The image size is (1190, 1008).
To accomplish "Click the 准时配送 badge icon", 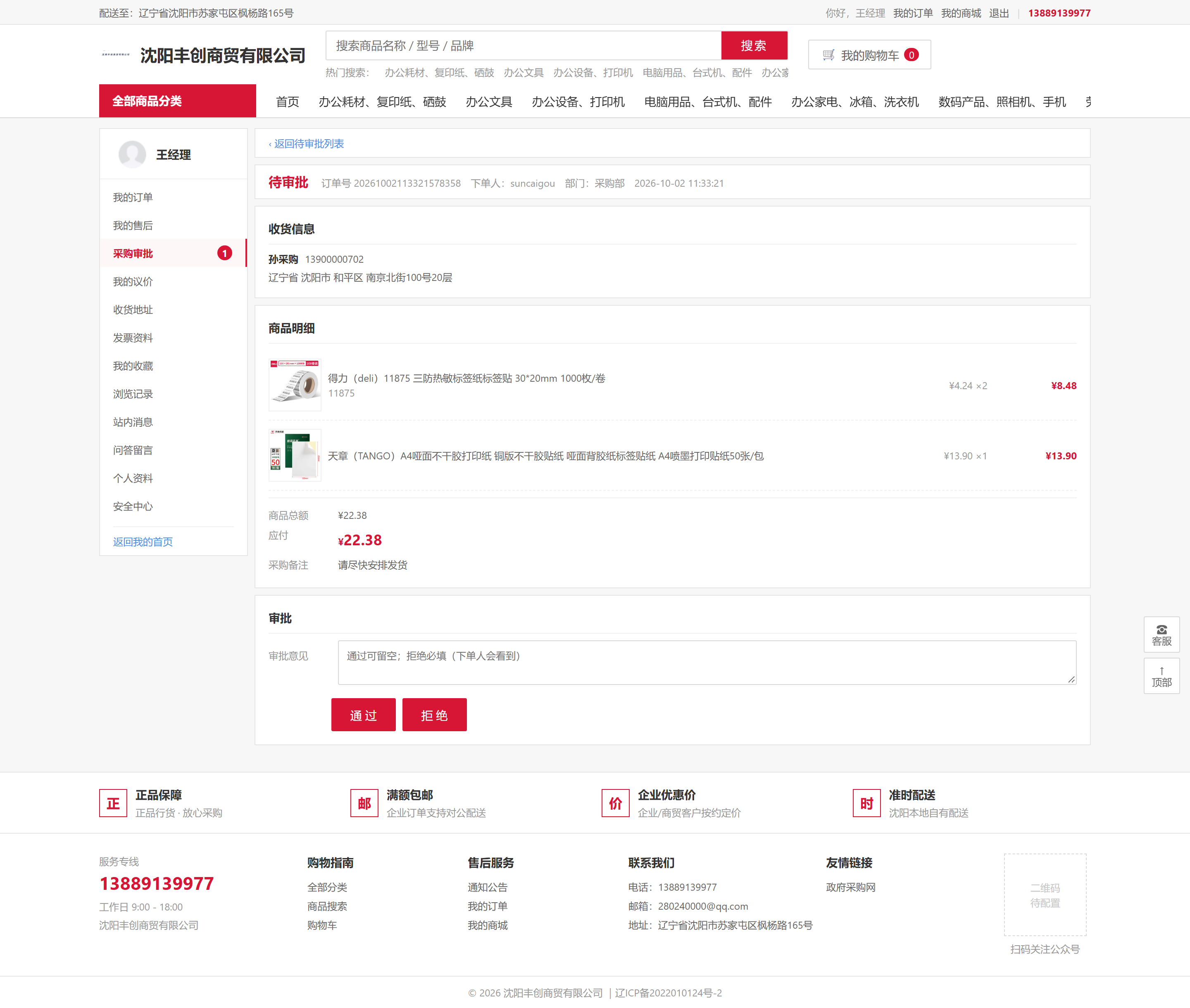I will (866, 804).
